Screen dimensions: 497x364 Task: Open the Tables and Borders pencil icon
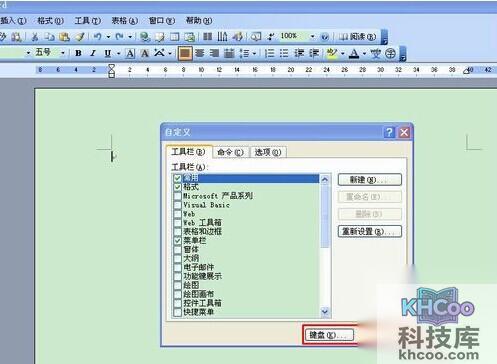click(x=160, y=37)
